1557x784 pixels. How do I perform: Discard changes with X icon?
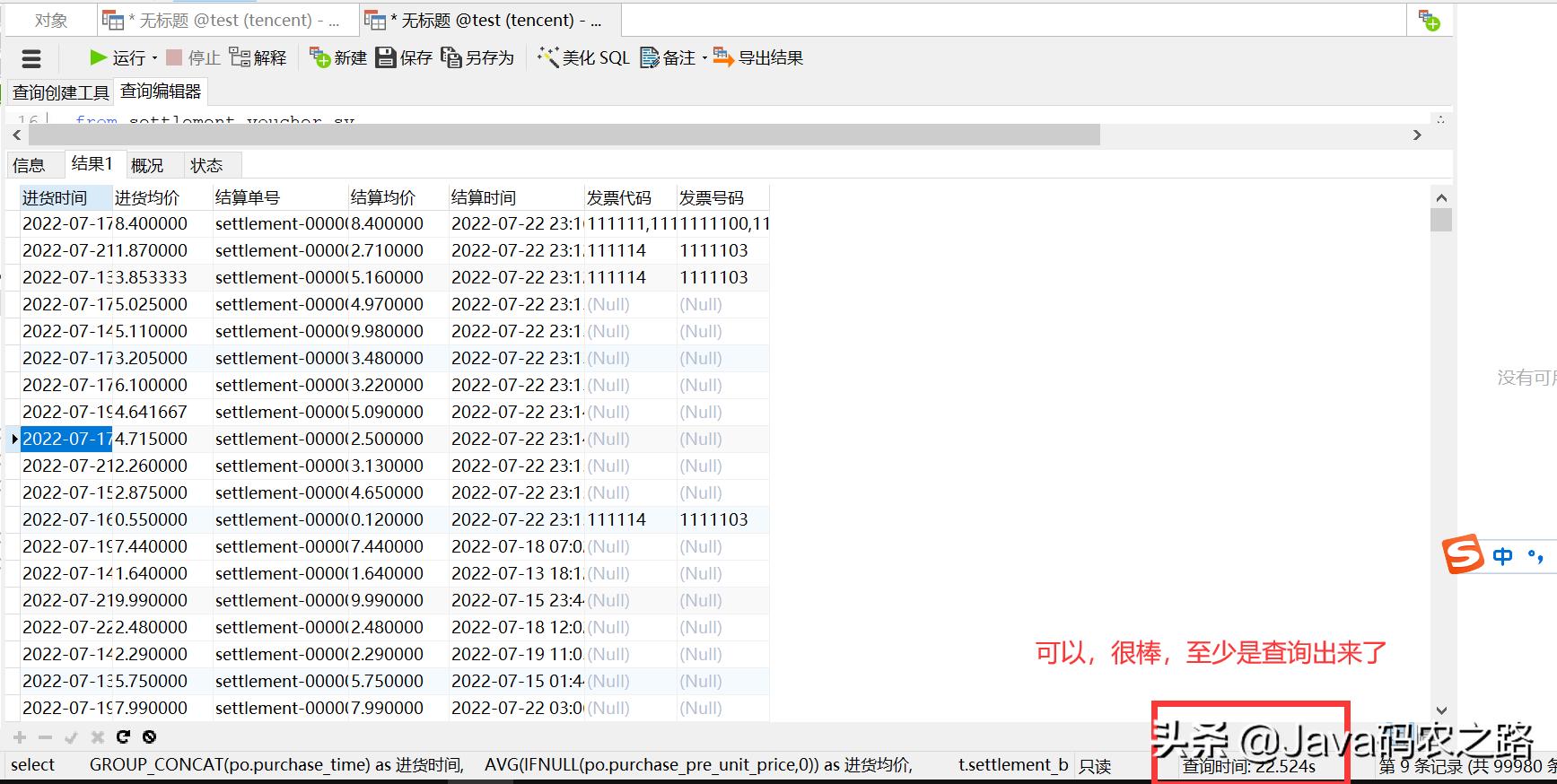coord(98,737)
